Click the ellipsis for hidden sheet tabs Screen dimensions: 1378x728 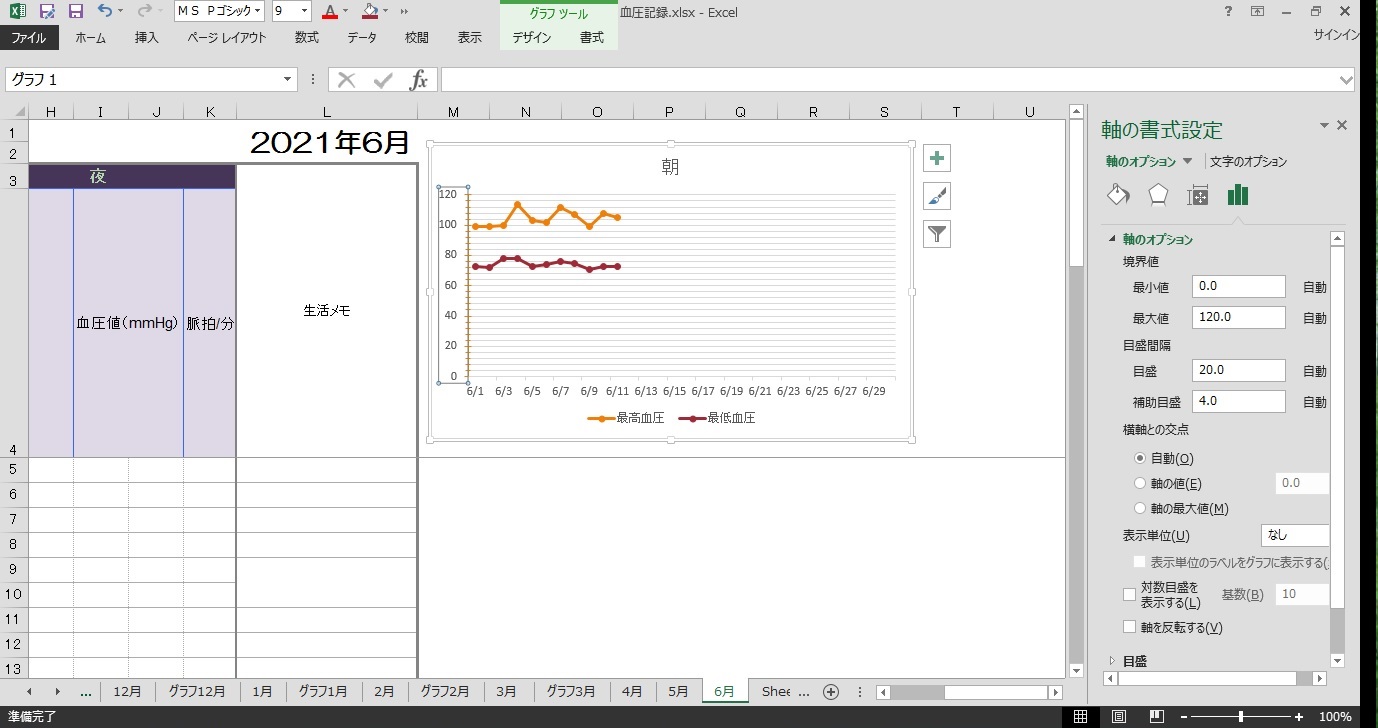coord(86,691)
